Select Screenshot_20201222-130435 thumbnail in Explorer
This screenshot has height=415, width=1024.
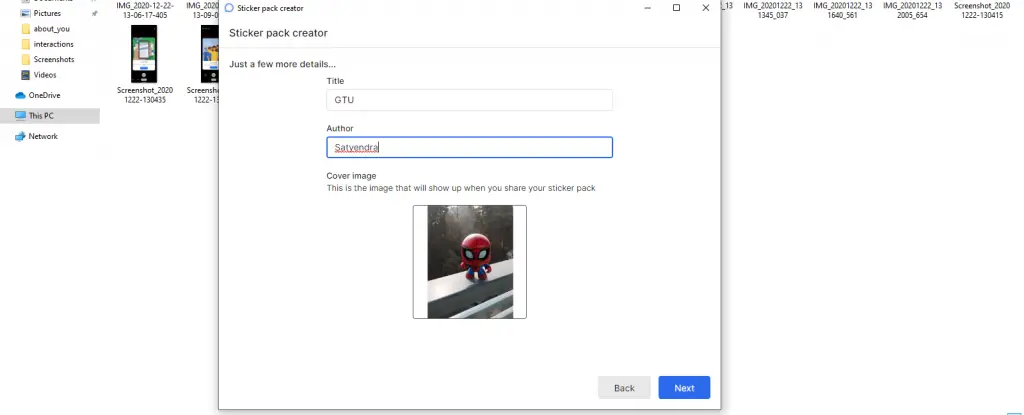point(144,54)
